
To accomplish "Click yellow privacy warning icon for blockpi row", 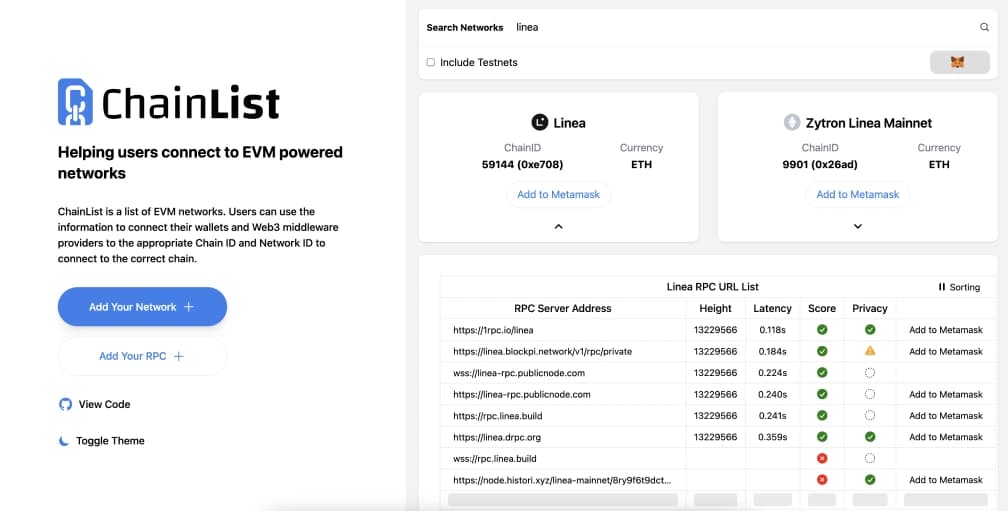I will [x=870, y=351].
